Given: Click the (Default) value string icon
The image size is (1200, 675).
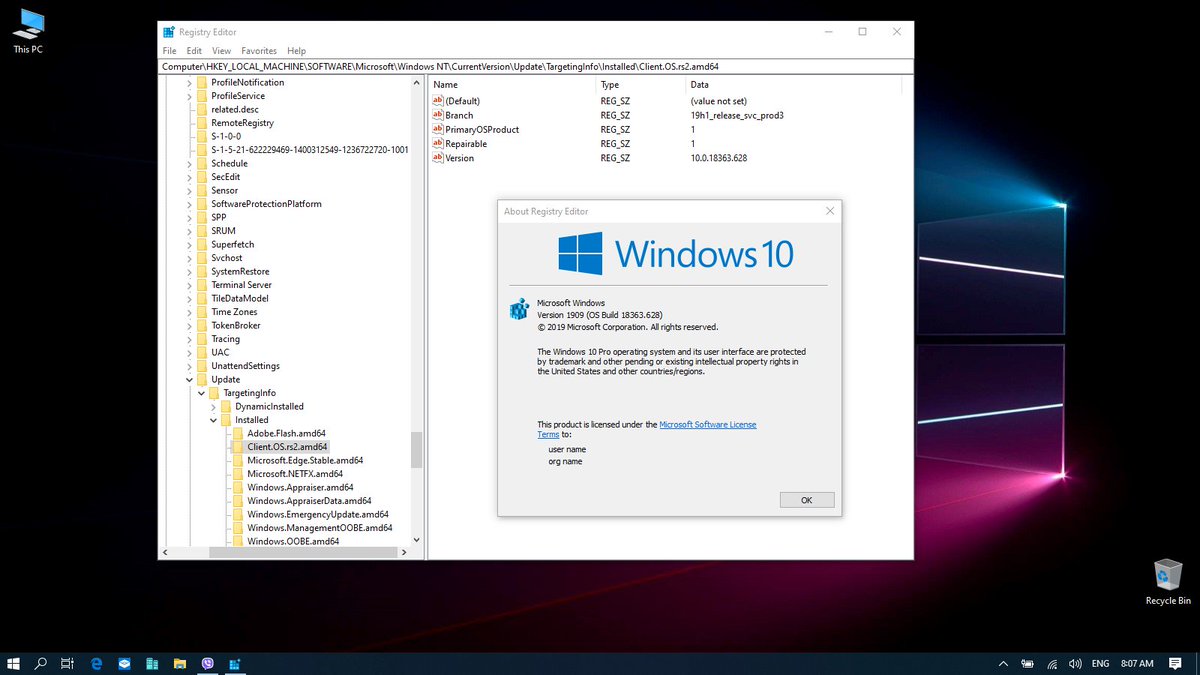Looking at the screenshot, I should 437,101.
